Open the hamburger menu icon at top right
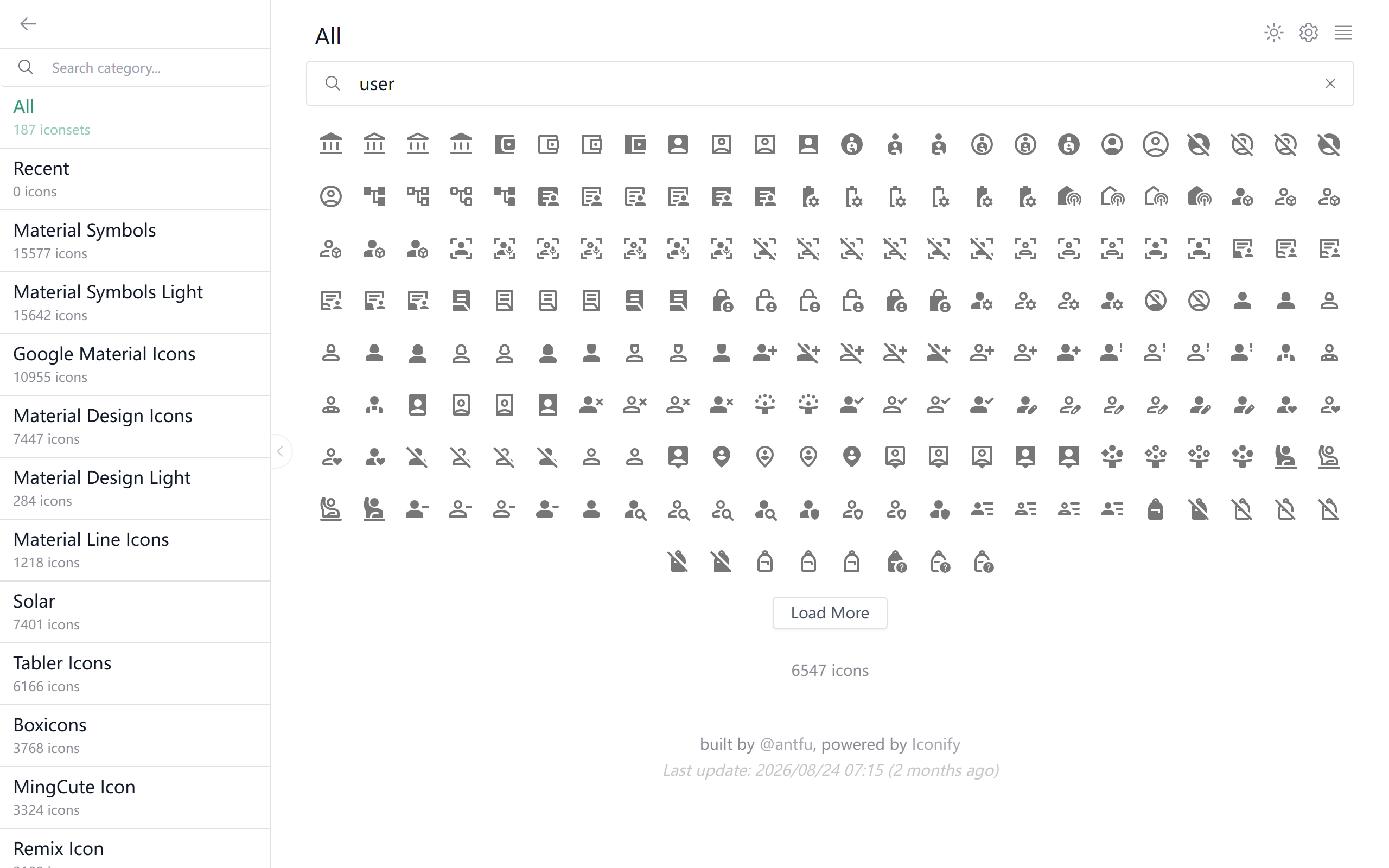Image resolution: width=1389 pixels, height=868 pixels. 1343,33
